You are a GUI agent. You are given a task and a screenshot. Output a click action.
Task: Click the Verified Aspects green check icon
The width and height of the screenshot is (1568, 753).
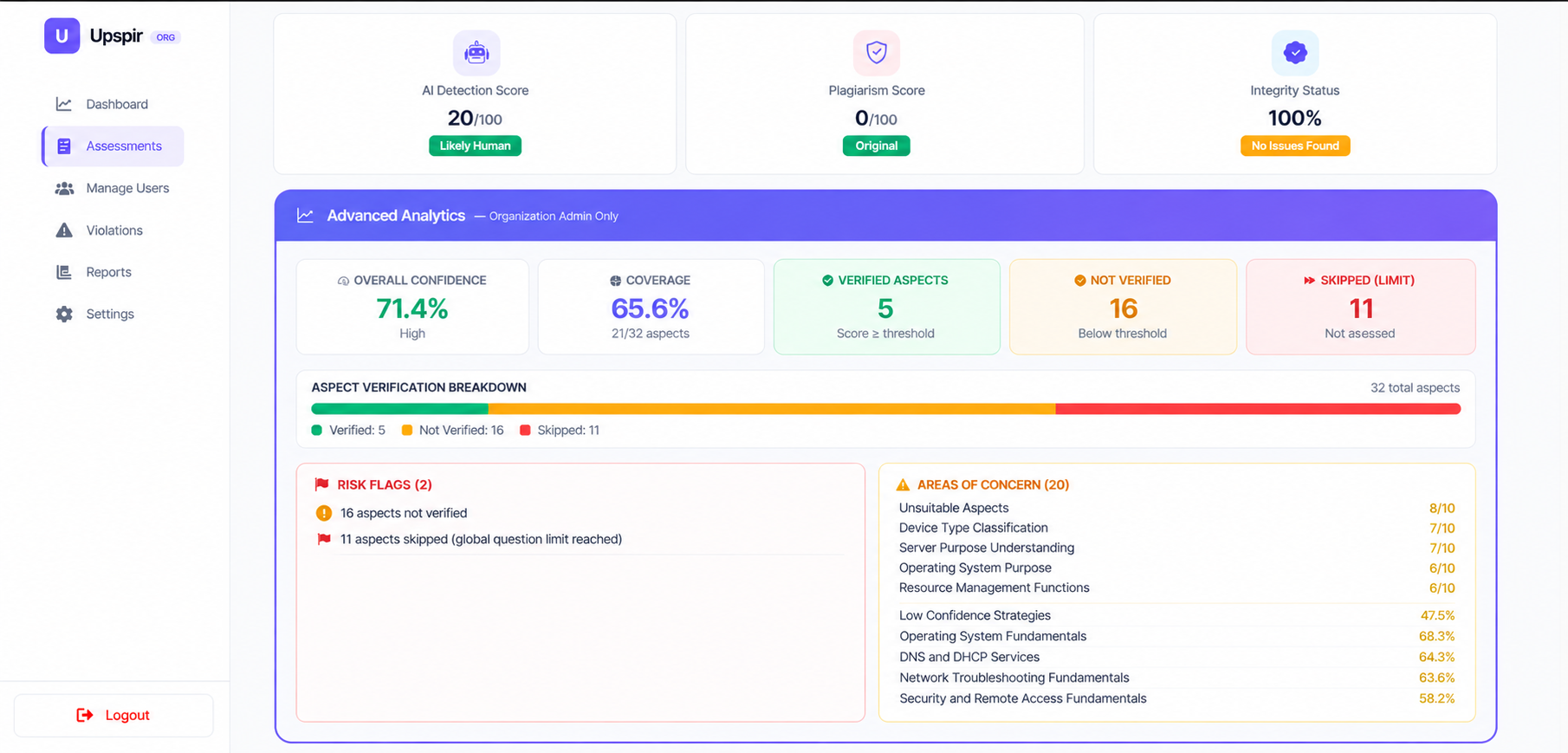click(x=827, y=280)
